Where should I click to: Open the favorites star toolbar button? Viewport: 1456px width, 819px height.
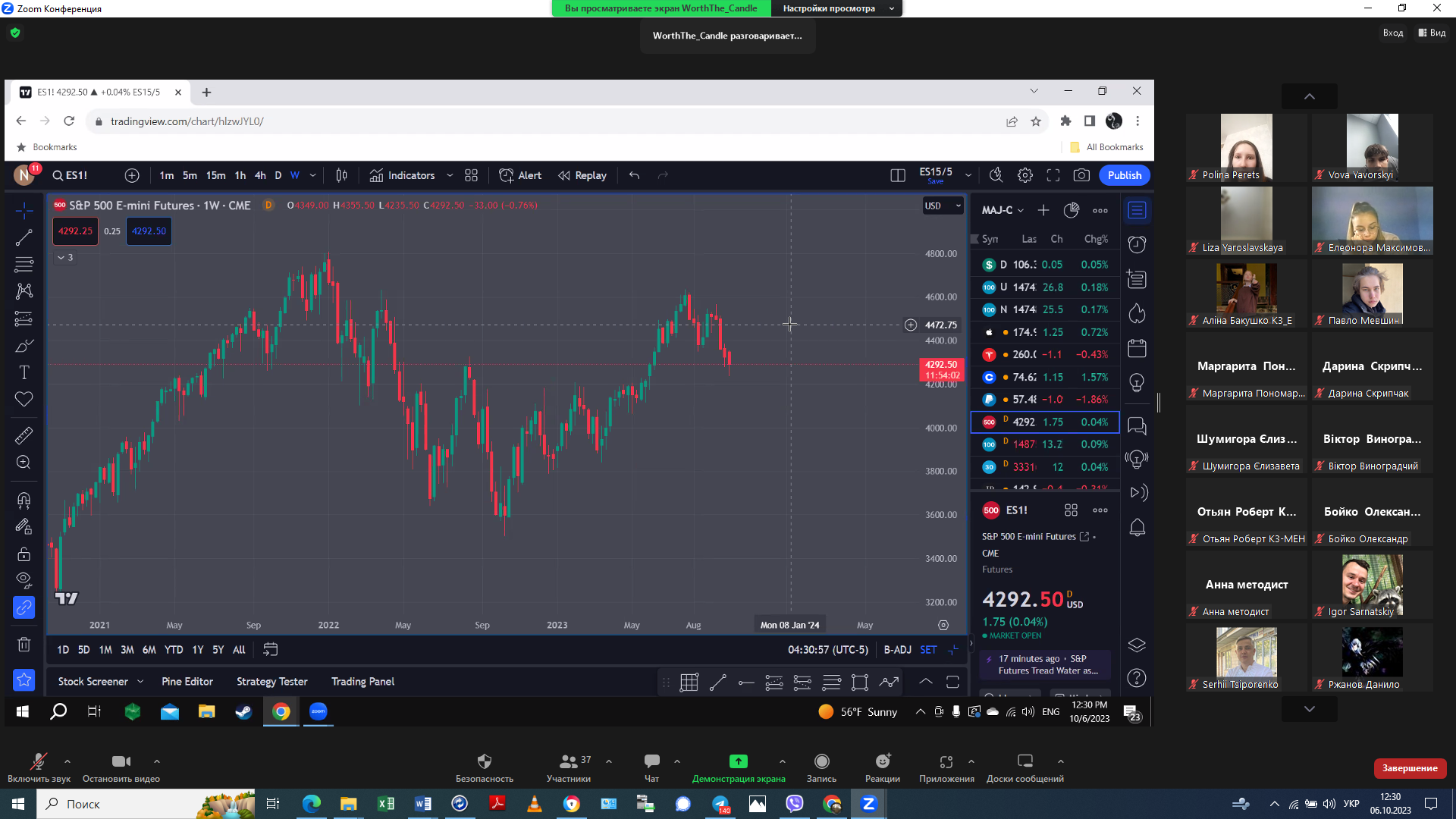click(x=24, y=680)
